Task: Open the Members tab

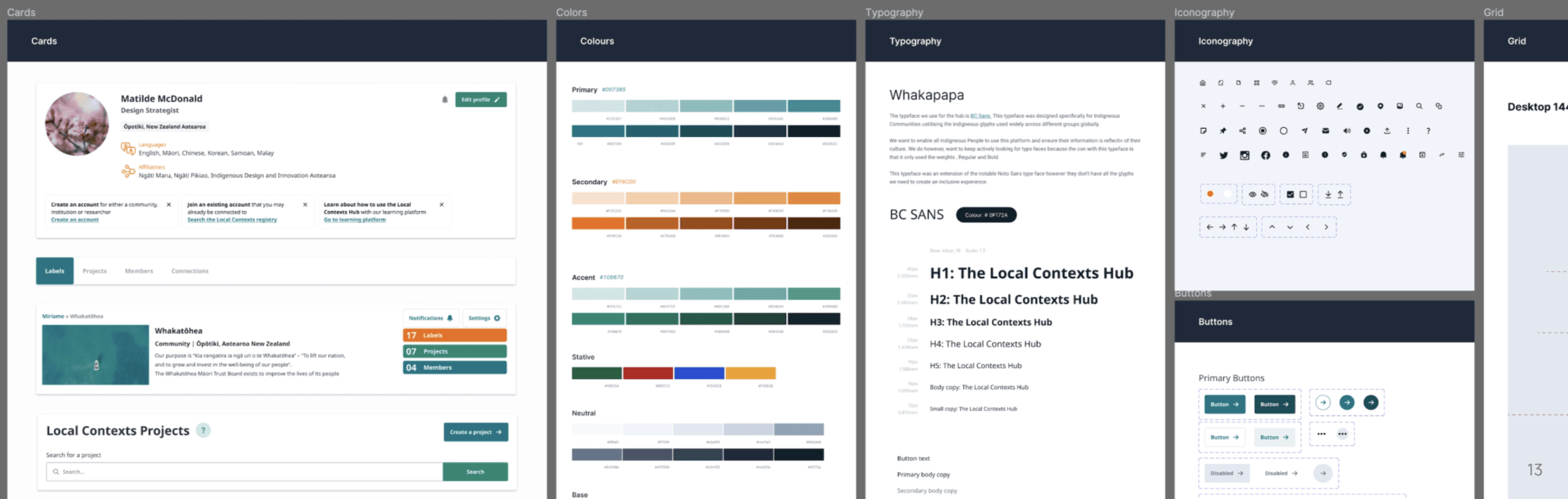Action: pyautogui.click(x=139, y=271)
